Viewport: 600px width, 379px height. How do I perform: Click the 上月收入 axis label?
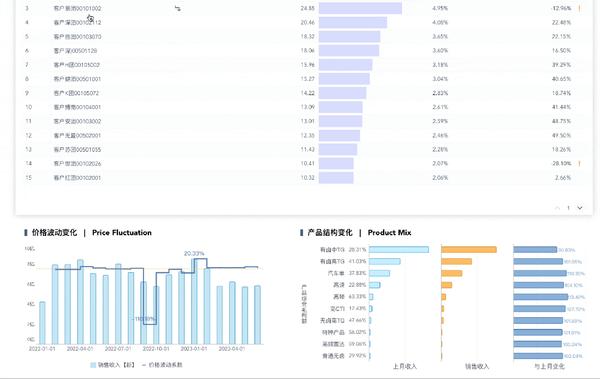click(404, 366)
